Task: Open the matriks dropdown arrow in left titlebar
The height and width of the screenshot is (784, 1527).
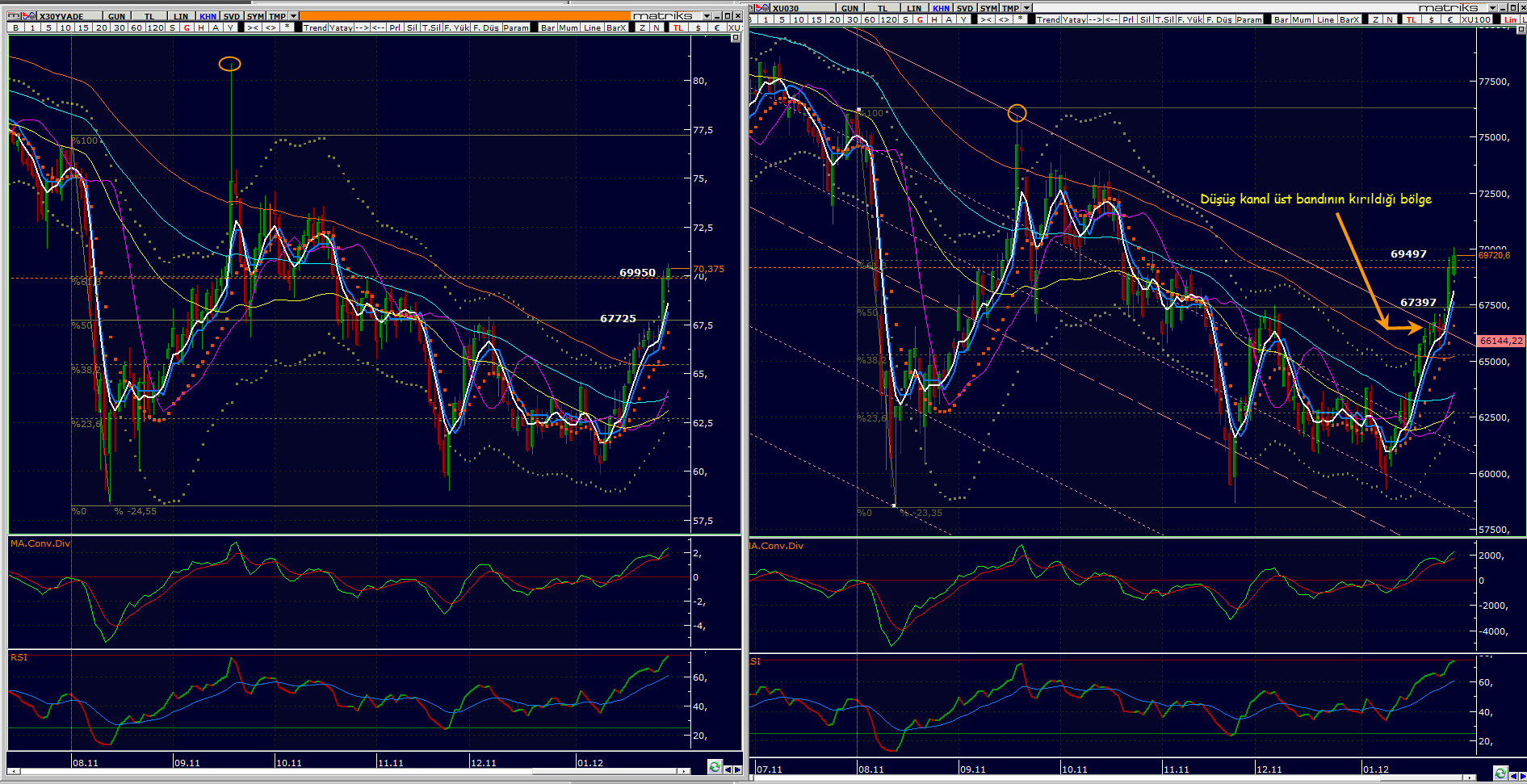Action: click(x=707, y=16)
